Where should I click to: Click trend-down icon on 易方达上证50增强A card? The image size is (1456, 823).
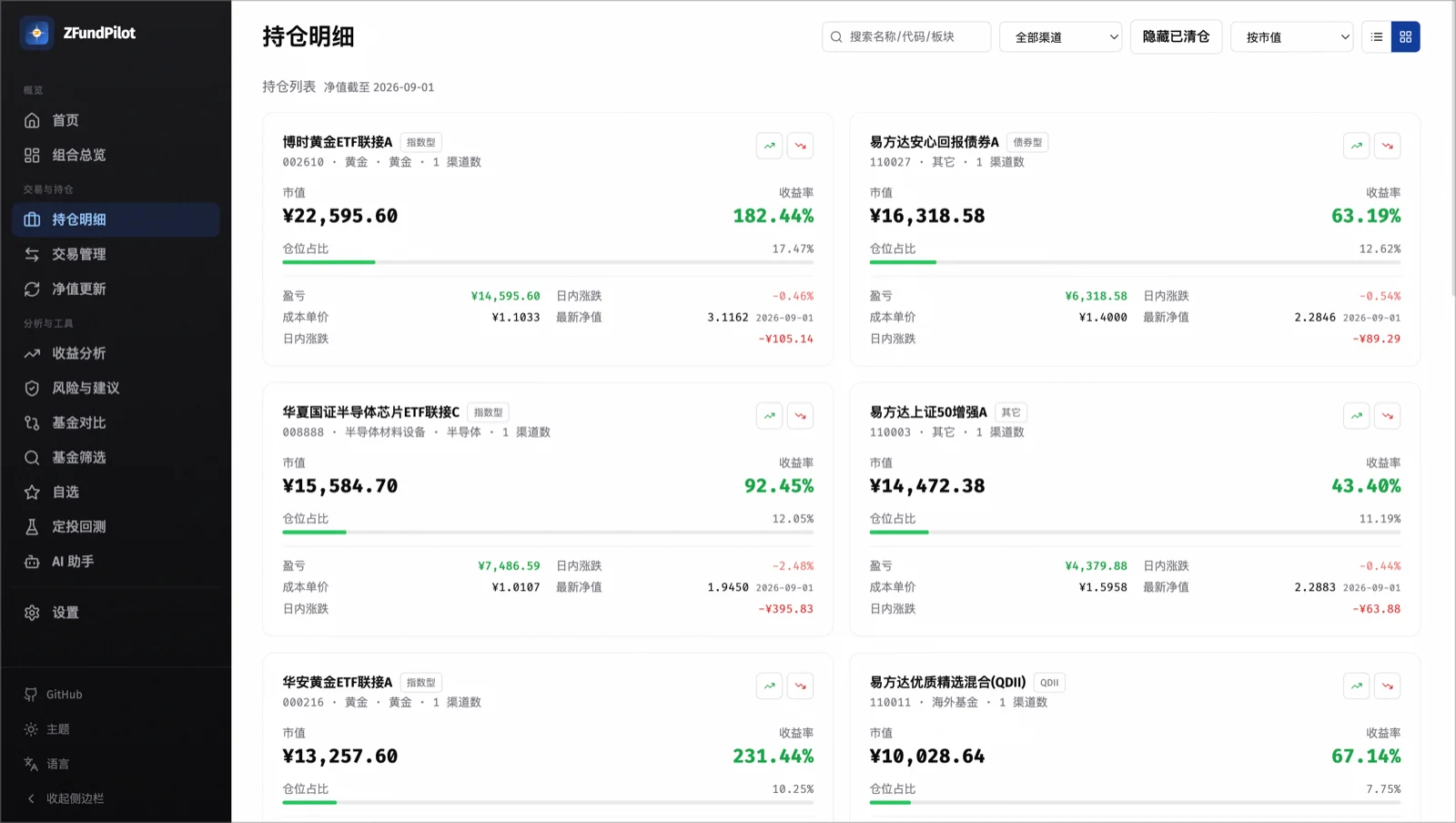point(1388,416)
